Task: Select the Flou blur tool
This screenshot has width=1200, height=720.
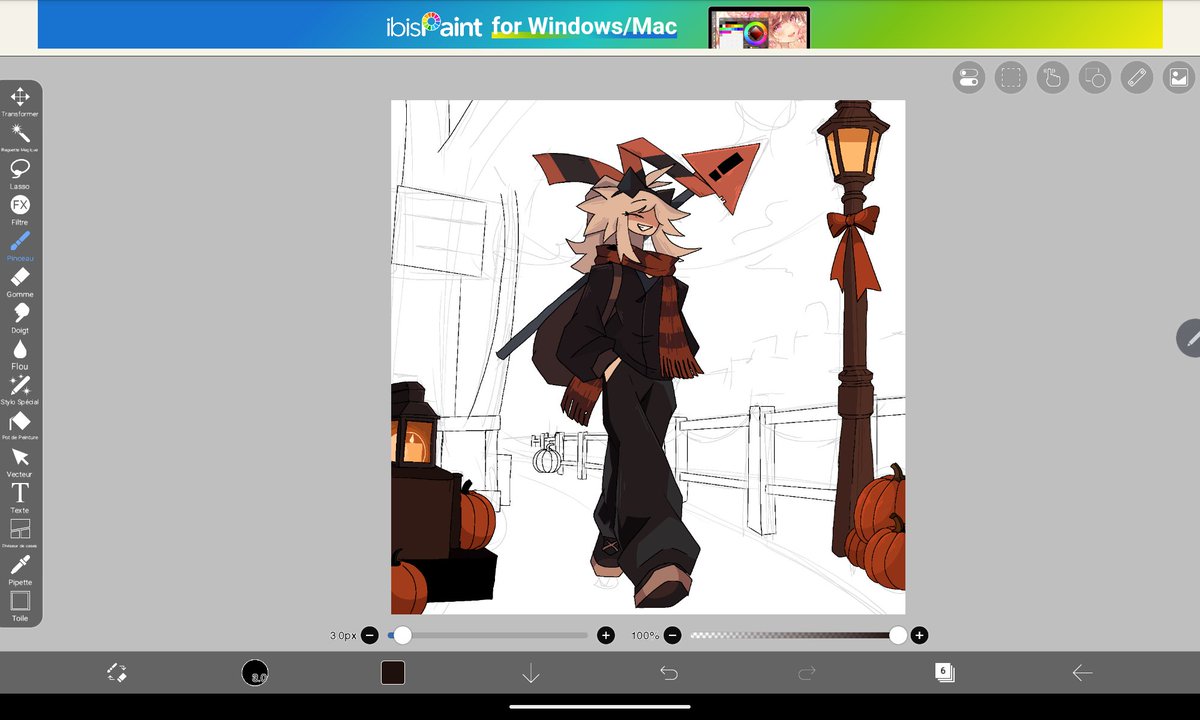Action: click(x=20, y=354)
